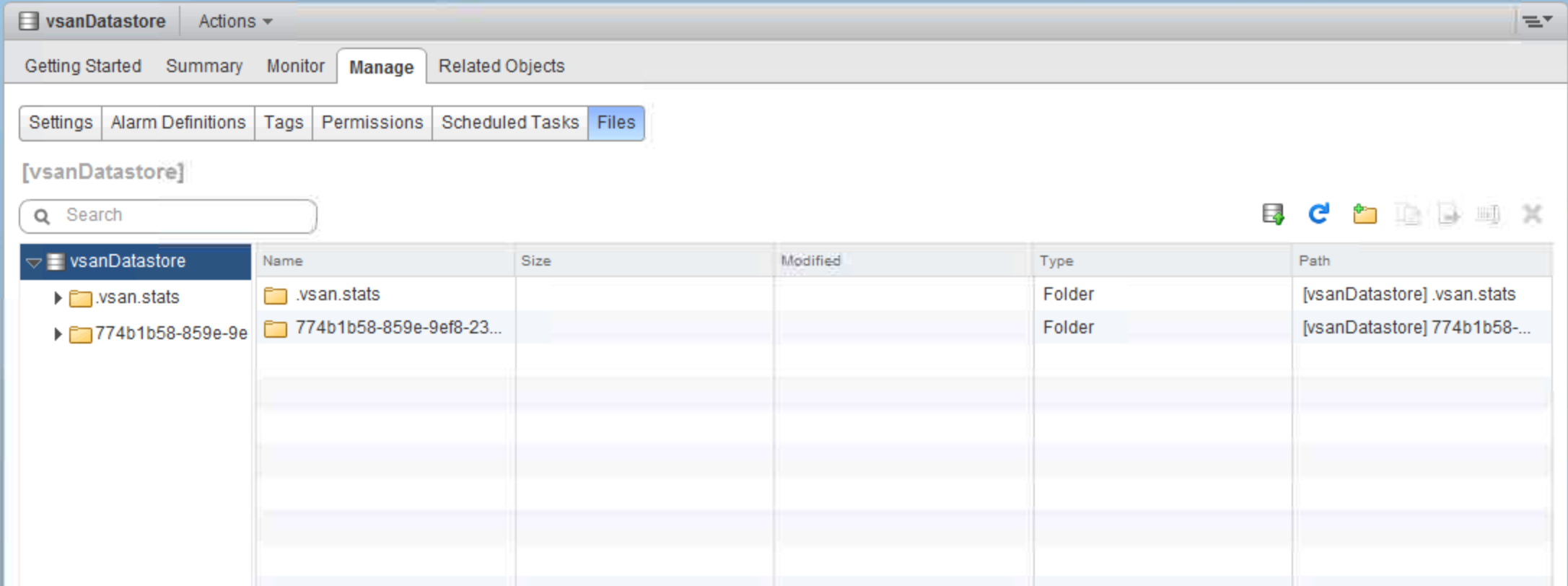This screenshot has height=586, width=1568.
Task: Click the upload file to datastore icon
Action: 1273,214
